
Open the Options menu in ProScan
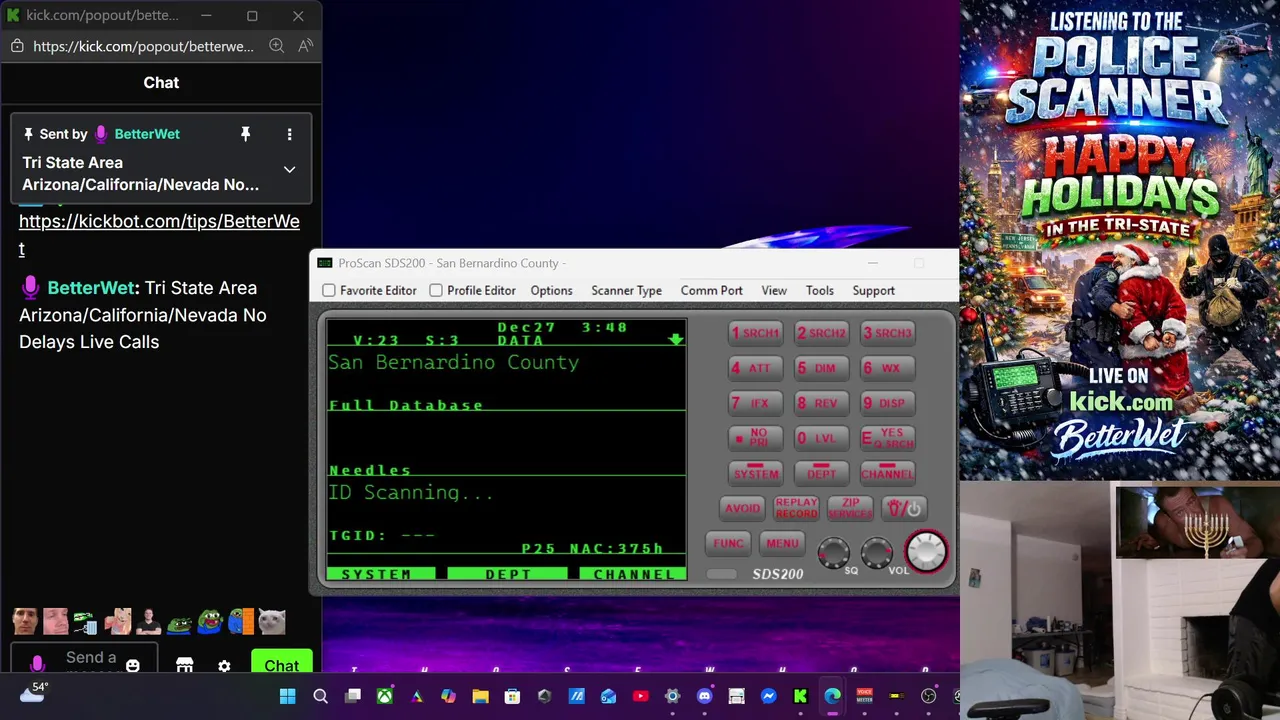pos(551,290)
